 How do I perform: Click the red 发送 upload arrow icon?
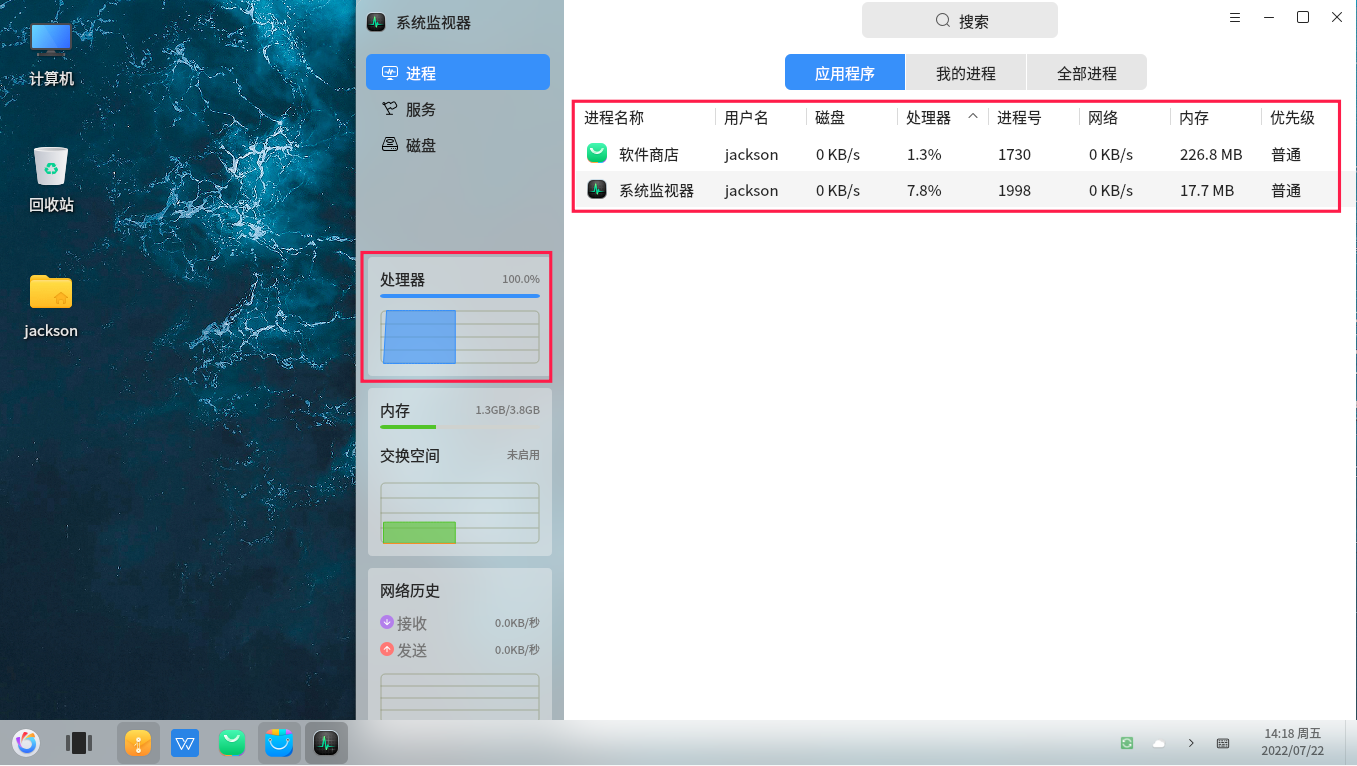pyautogui.click(x=387, y=649)
